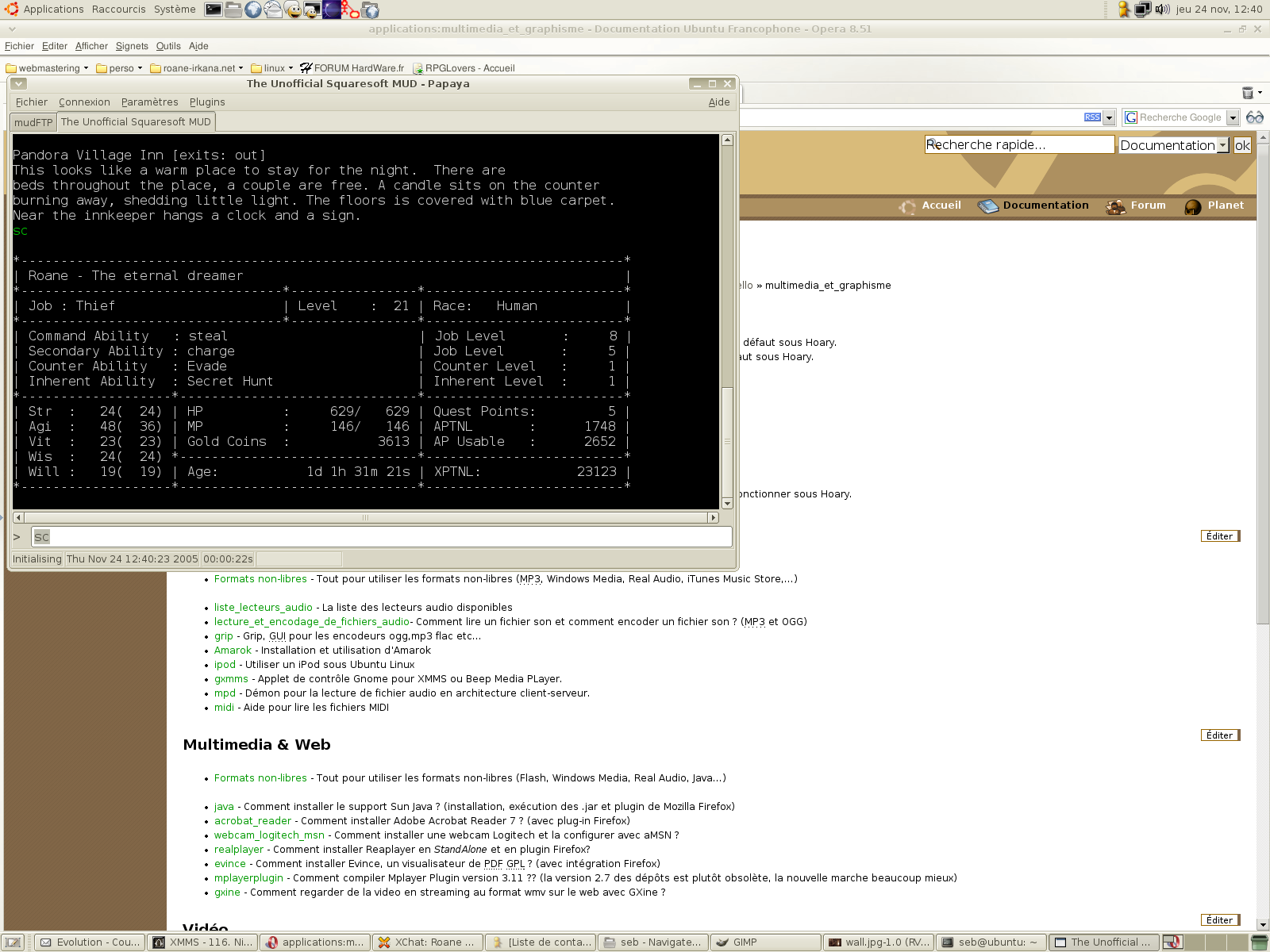1270x952 pixels.
Task: Expand the perso bookmark folder
Action: pos(120,68)
